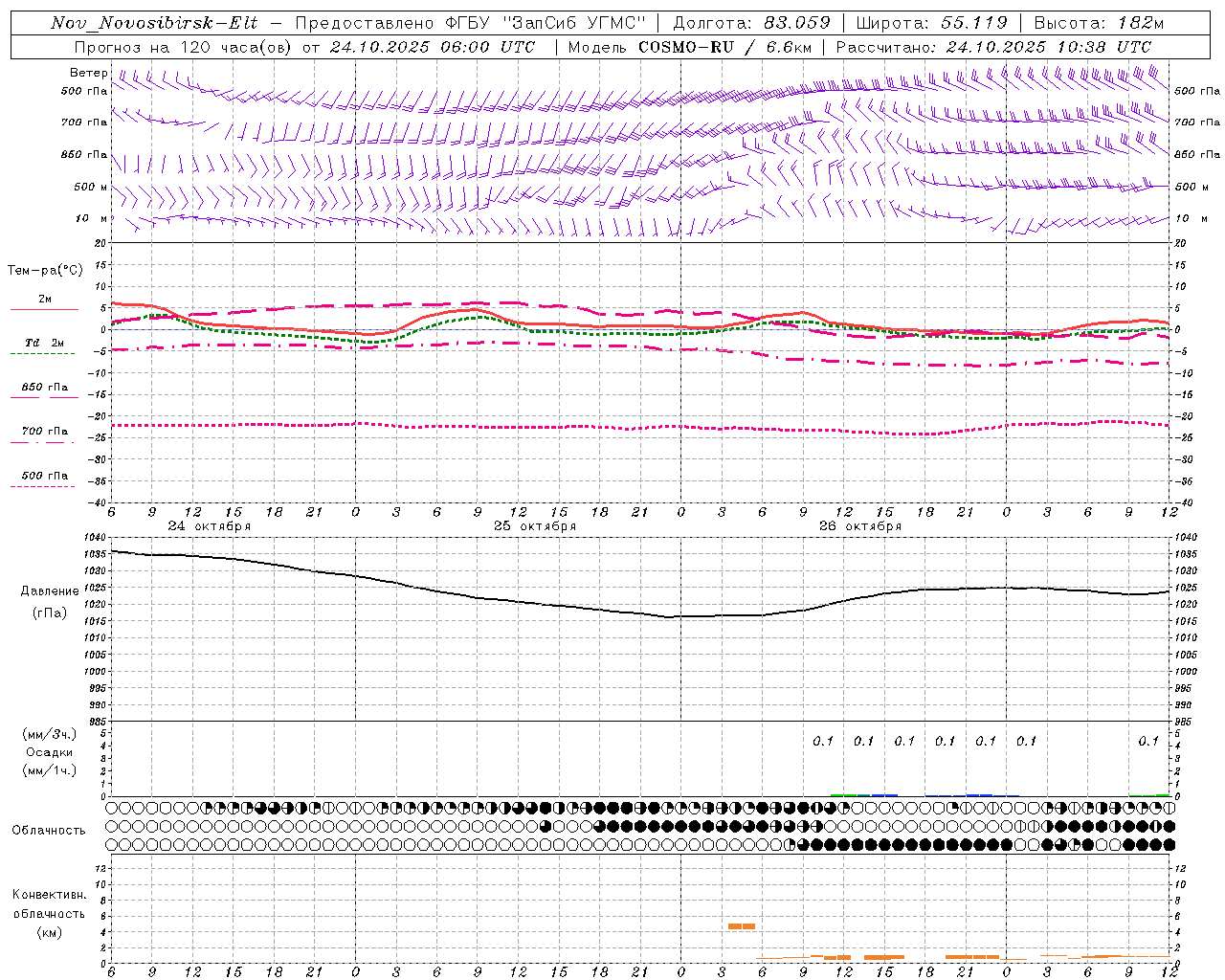Click the '25 октября' date label
1225x980 pixels.
click(535, 526)
